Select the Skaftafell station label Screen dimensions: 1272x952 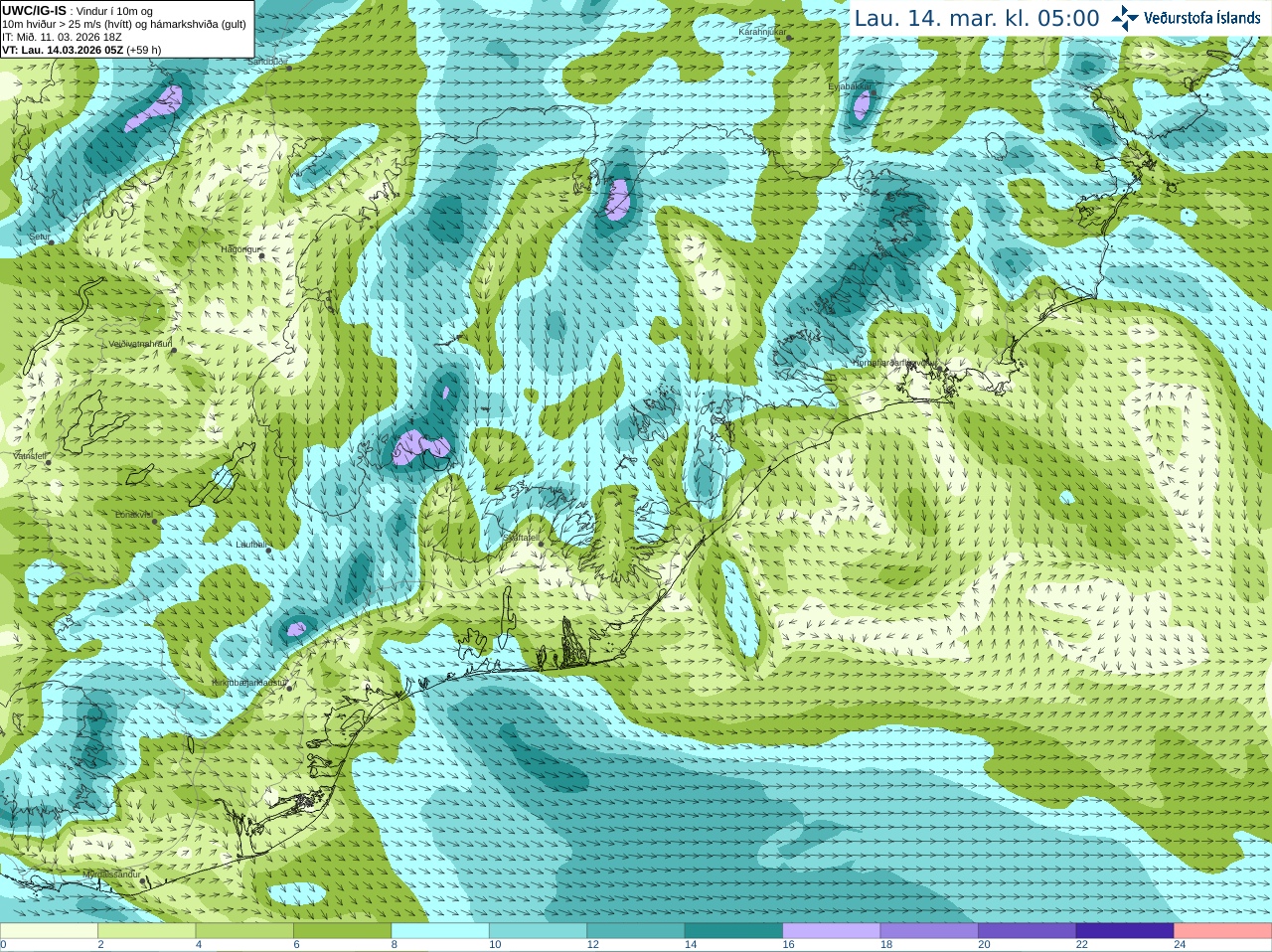[x=520, y=537]
